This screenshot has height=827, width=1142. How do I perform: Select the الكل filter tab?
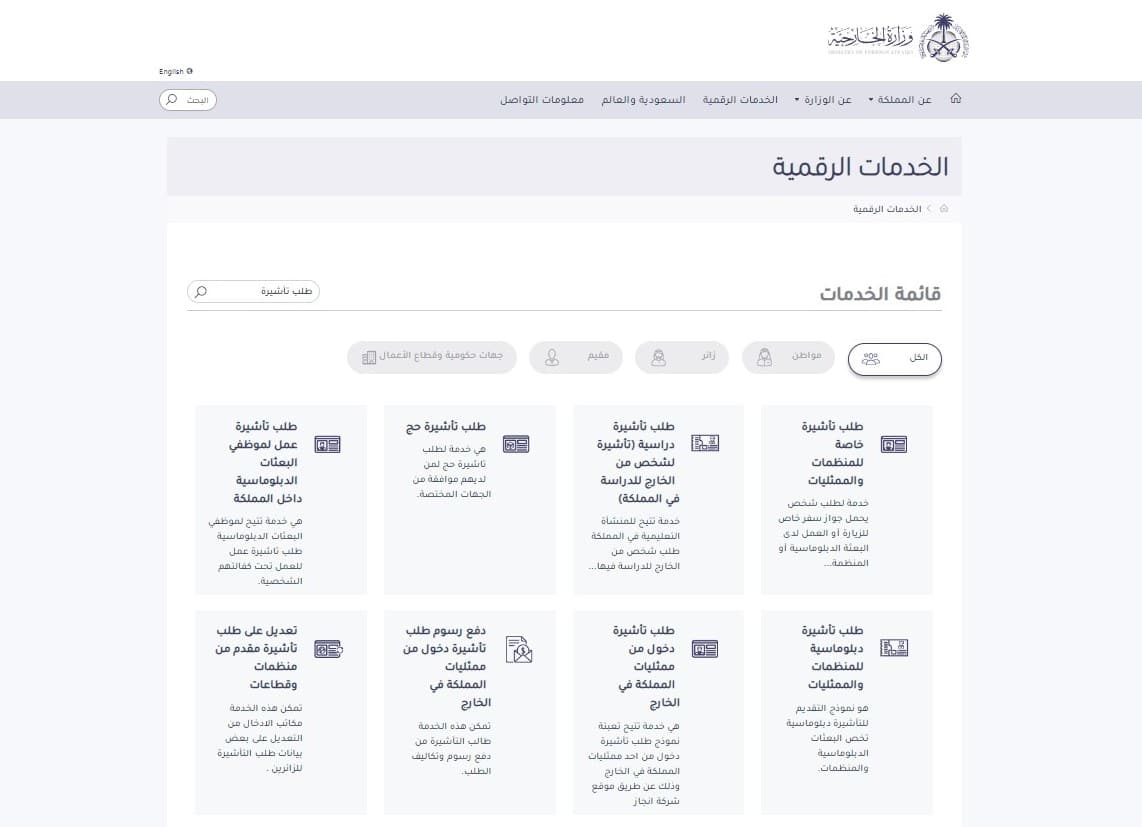coord(894,358)
